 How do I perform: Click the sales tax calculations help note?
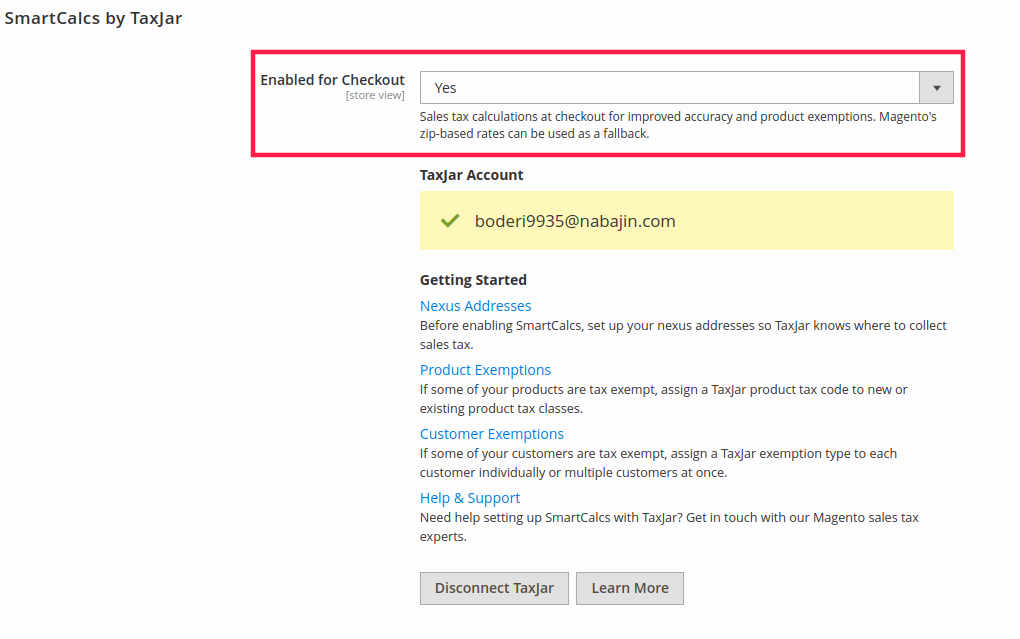(677, 125)
